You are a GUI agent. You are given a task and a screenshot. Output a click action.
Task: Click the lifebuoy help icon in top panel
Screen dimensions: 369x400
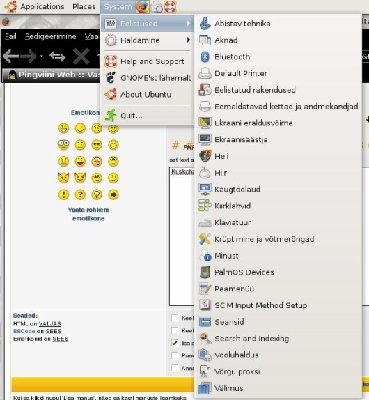click(x=170, y=7)
